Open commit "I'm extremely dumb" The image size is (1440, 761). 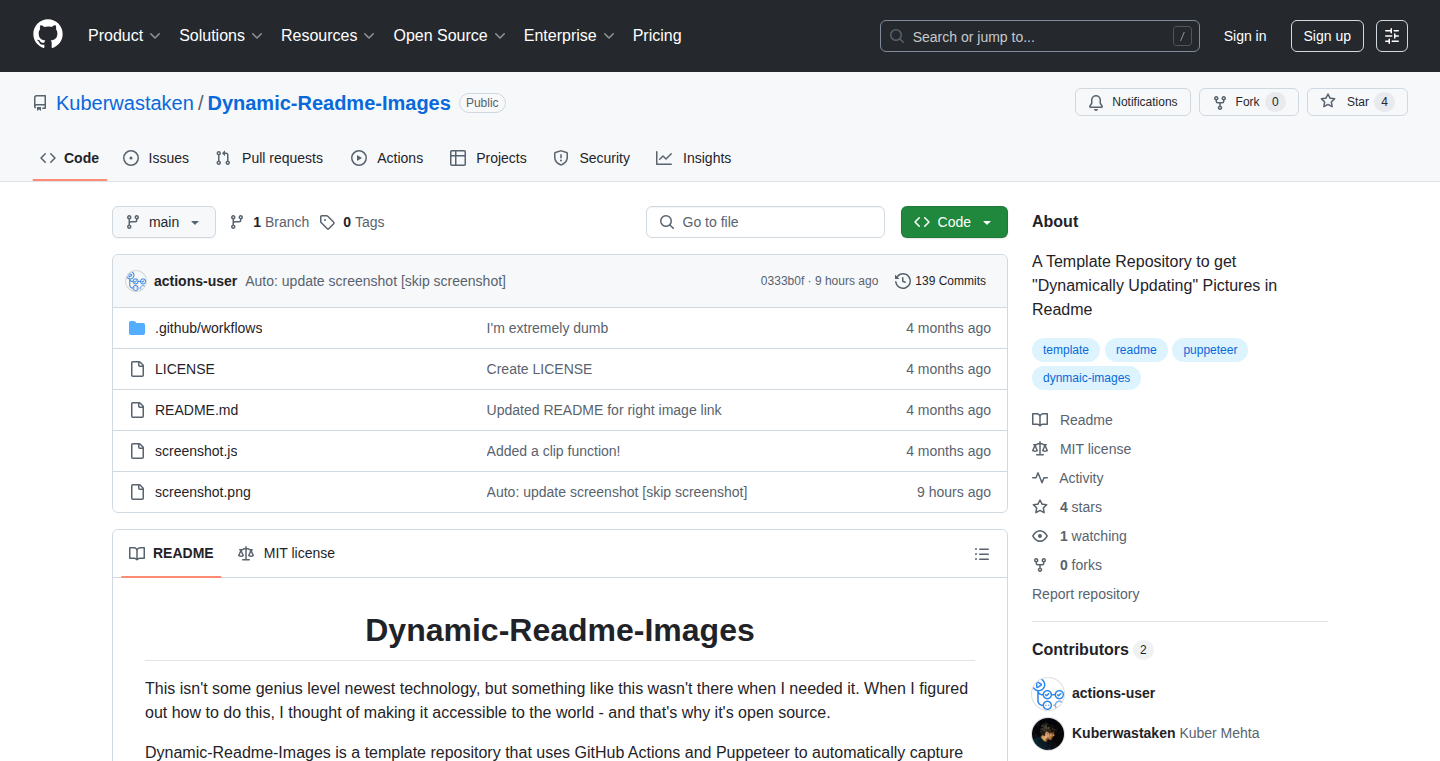(x=547, y=328)
